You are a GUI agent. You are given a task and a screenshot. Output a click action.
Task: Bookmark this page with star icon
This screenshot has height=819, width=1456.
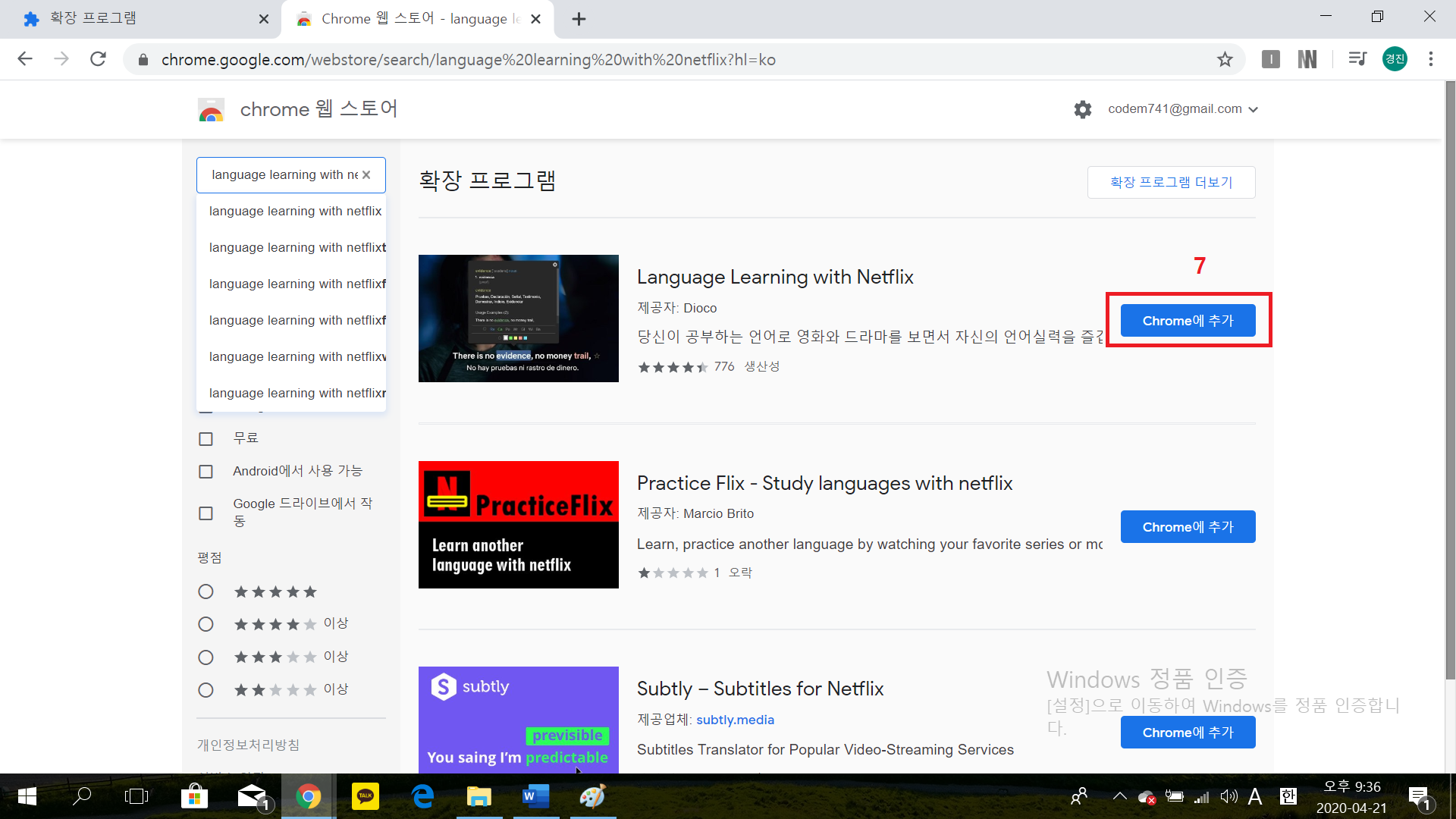1225,59
